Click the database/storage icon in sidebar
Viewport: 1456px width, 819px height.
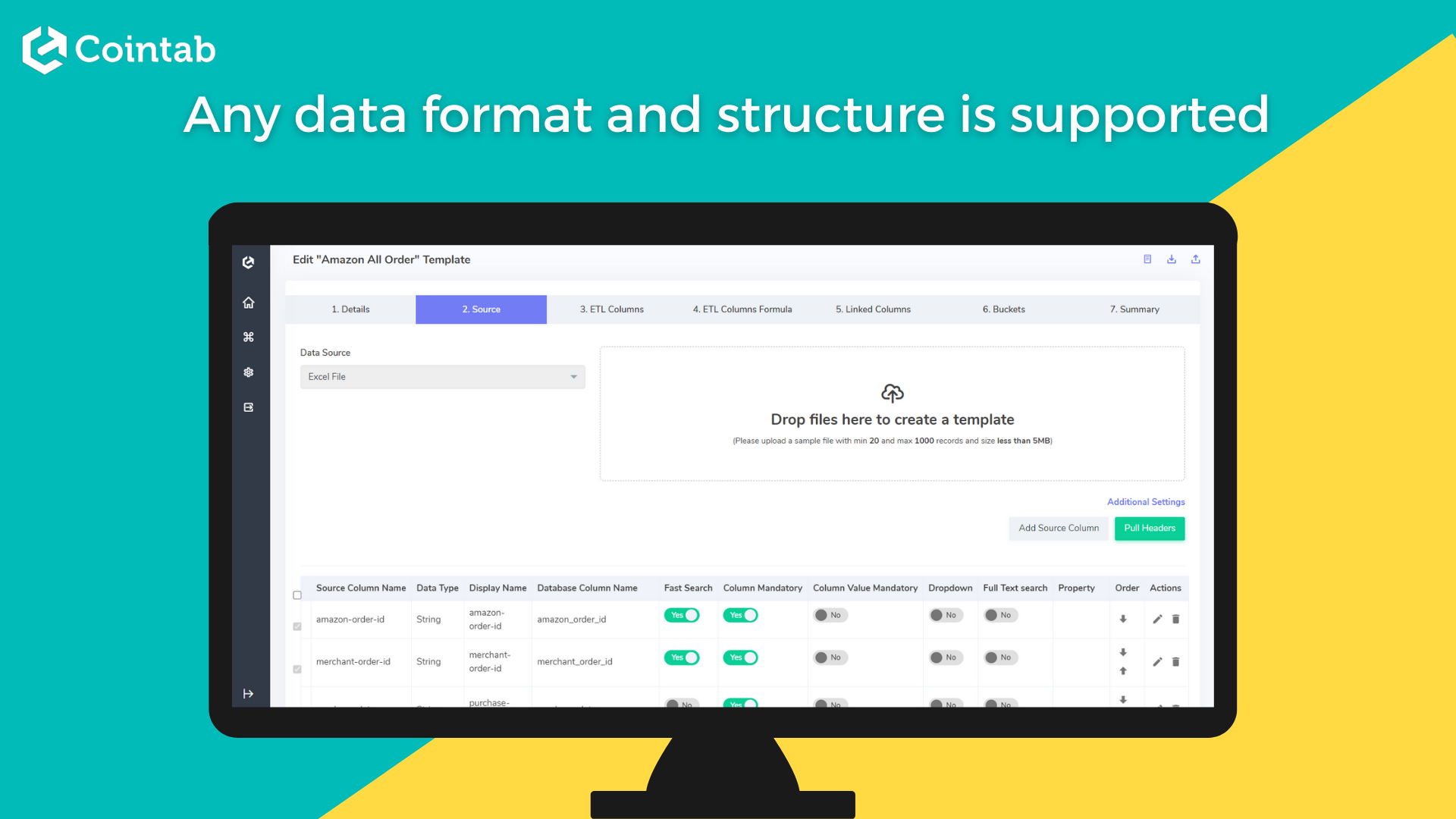[249, 408]
